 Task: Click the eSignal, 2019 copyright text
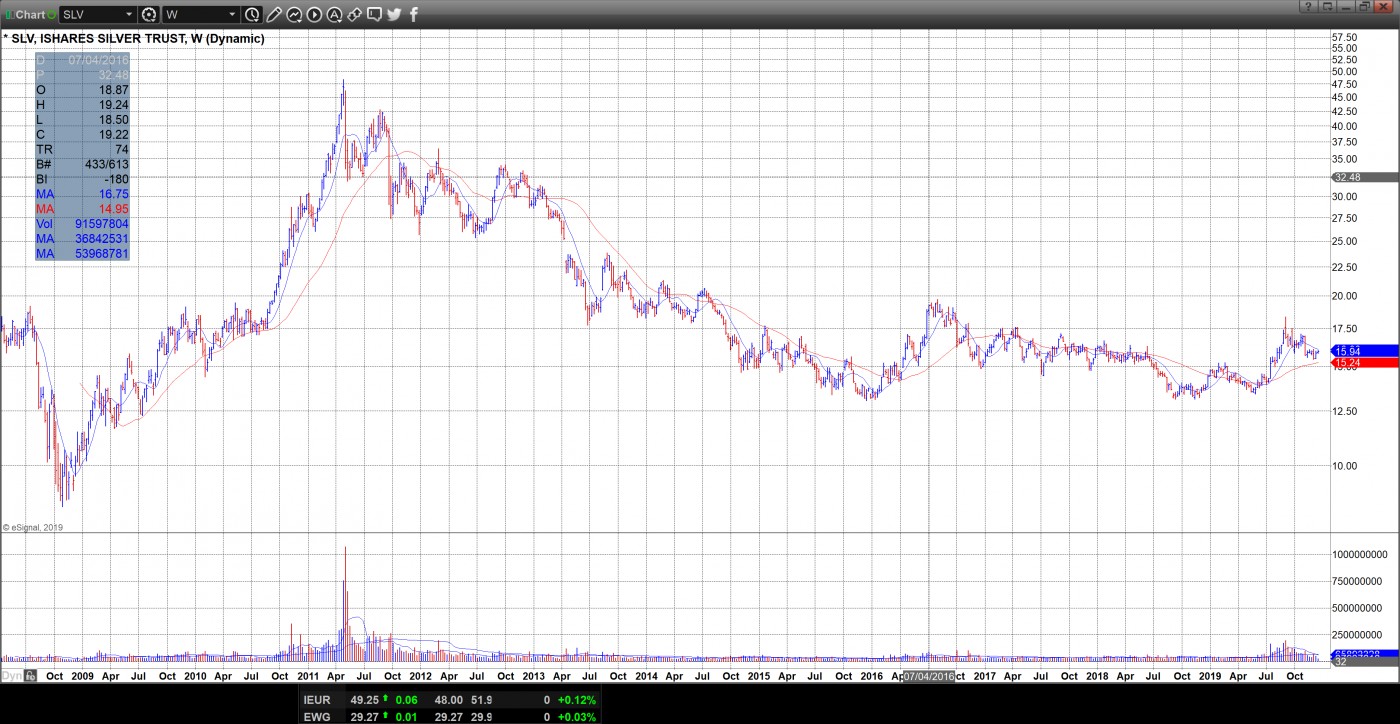coord(33,527)
